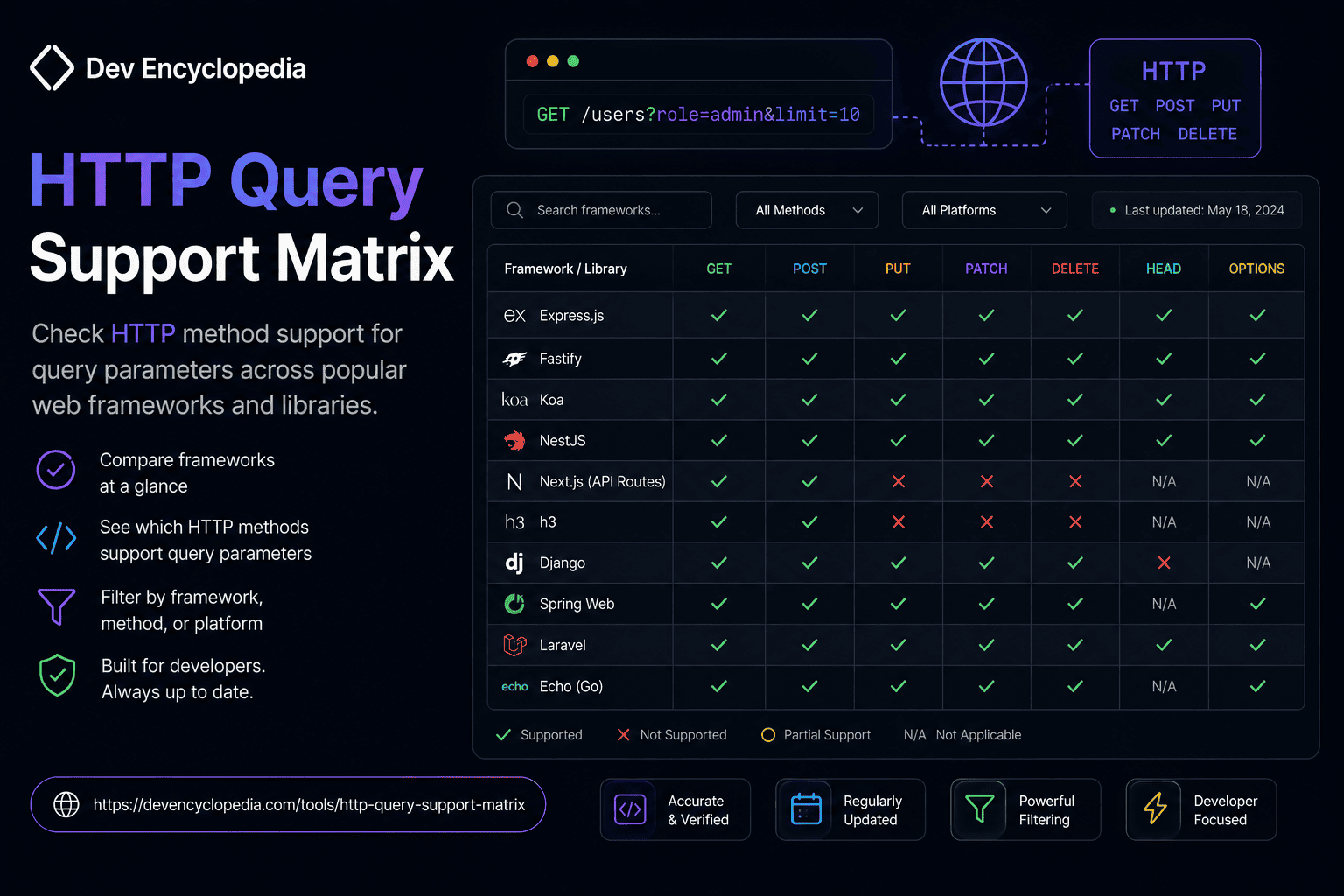Viewport: 1344px width, 896px height.
Task: Click the Spring Web green logo
Action: coord(514,604)
